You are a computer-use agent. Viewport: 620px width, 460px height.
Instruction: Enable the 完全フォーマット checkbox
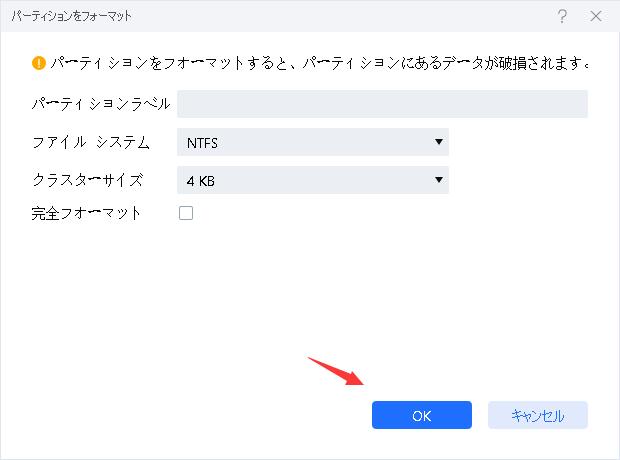[186, 213]
